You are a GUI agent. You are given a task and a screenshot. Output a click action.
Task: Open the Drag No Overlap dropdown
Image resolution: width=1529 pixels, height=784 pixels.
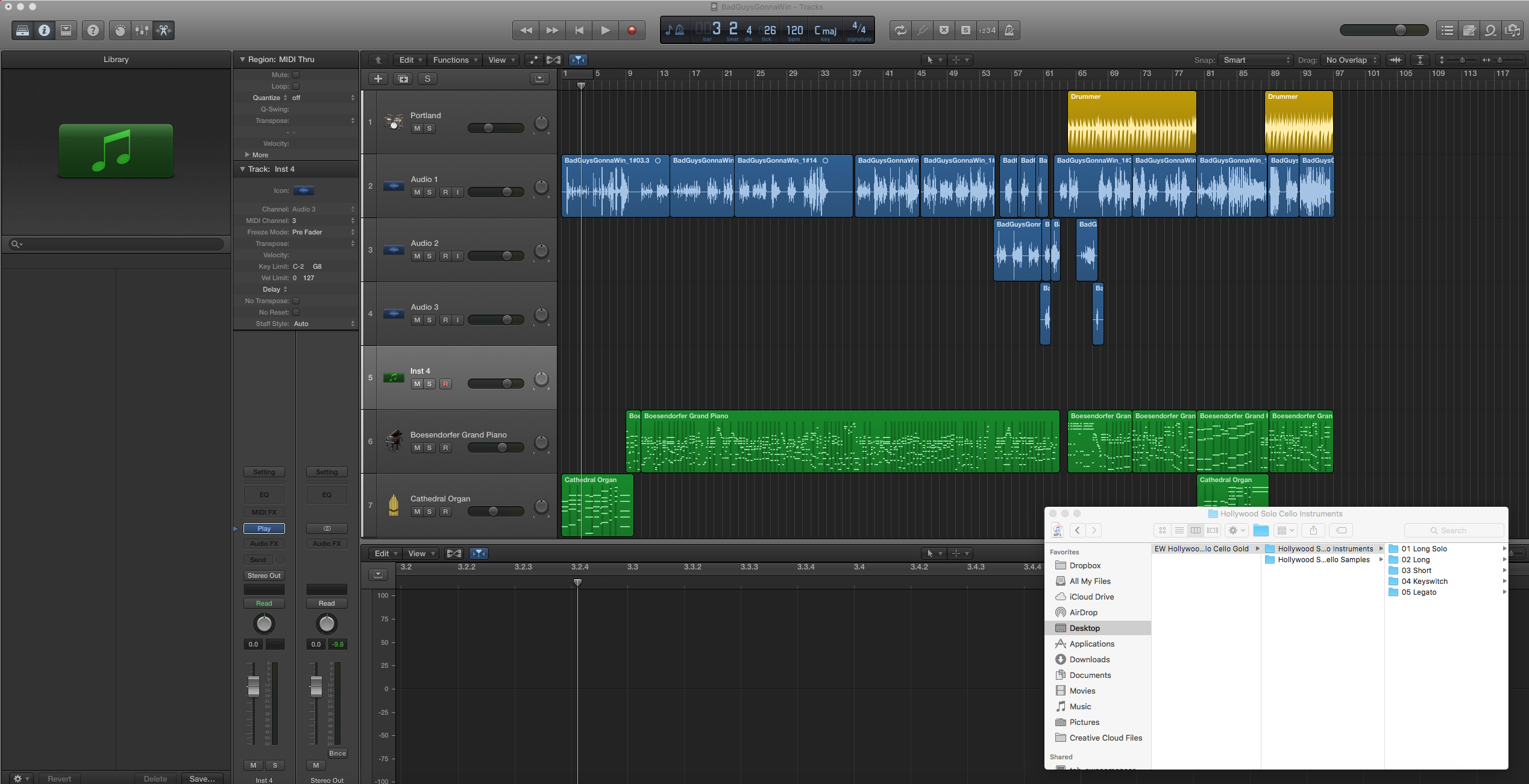coord(1351,60)
